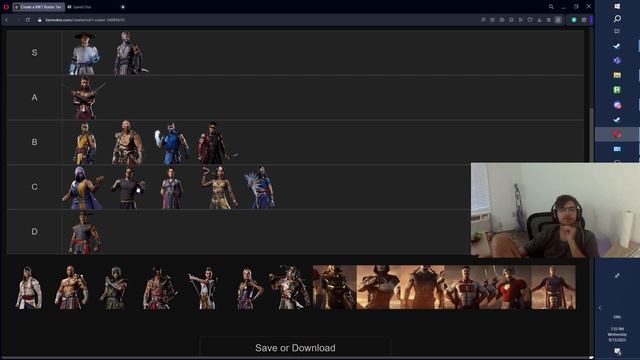
Task: Open Windows Search from taskbar
Action: 617,19
